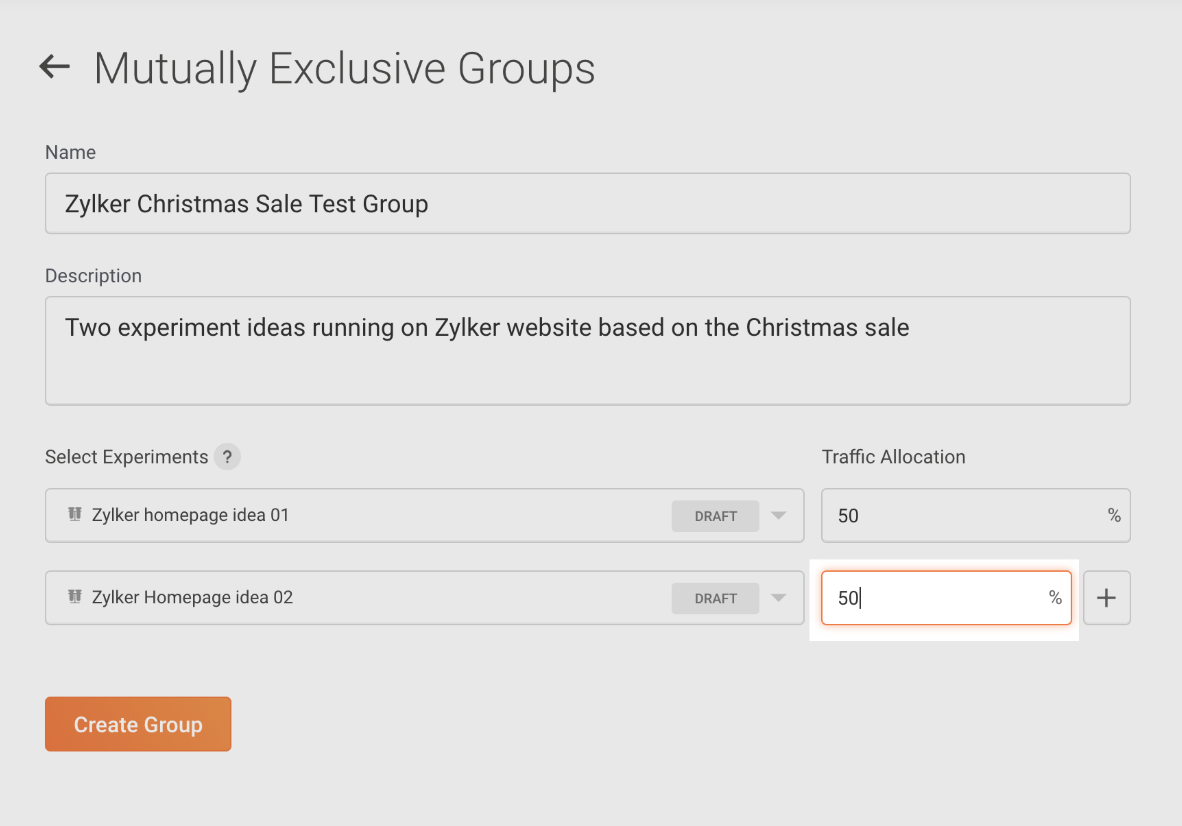Image resolution: width=1182 pixels, height=826 pixels.
Task: Click the Mutually Exclusive Groups page heading
Action: (344, 69)
